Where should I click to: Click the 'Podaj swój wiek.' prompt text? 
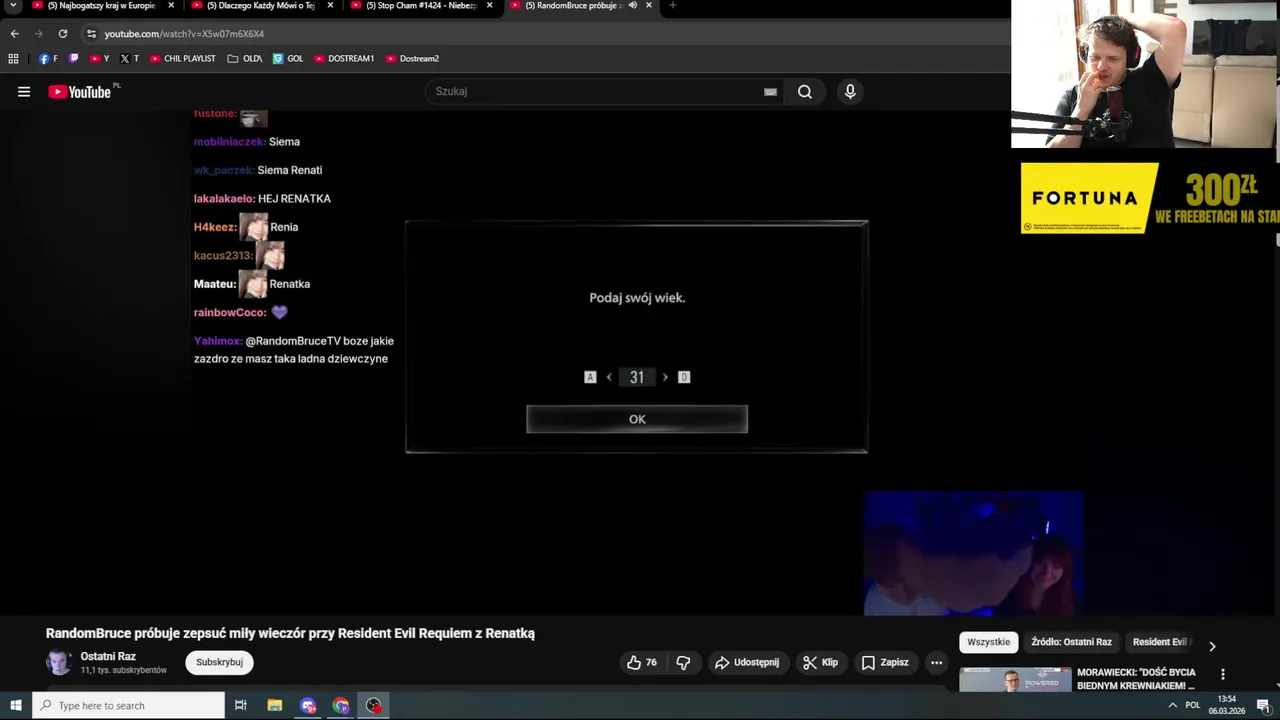(x=637, y=298)
